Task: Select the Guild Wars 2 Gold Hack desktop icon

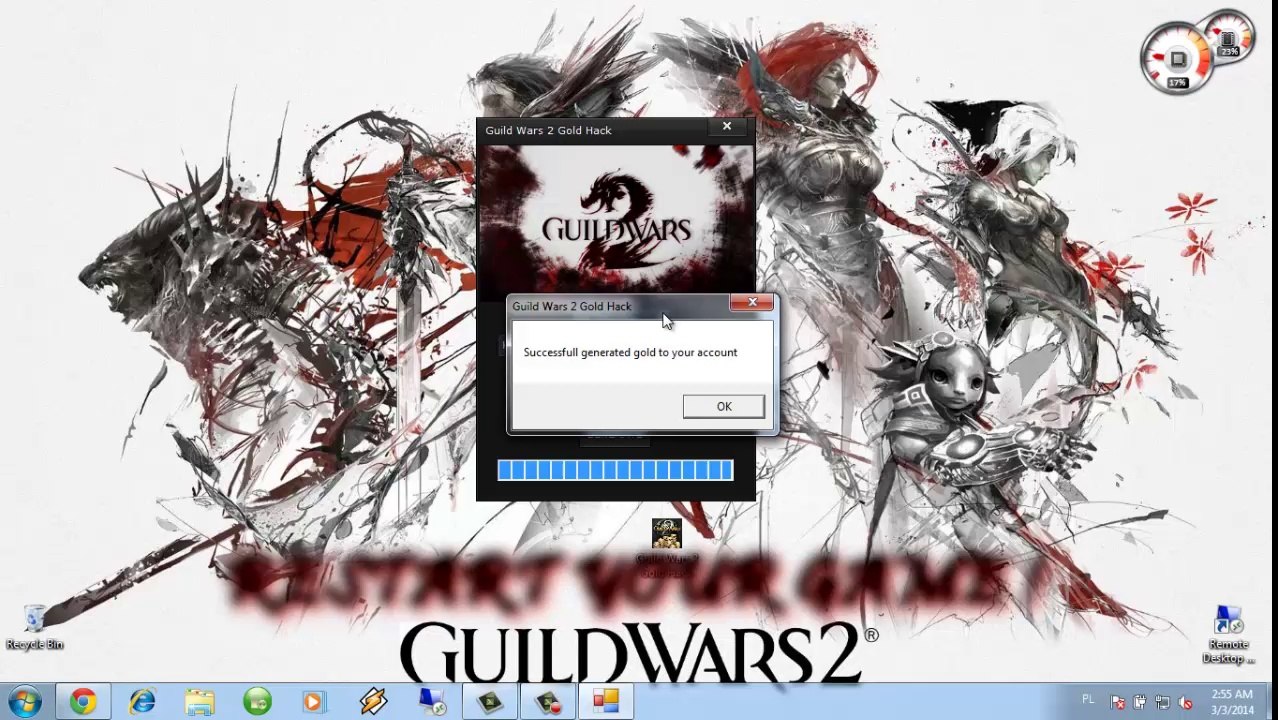Action: pos(666,548)
